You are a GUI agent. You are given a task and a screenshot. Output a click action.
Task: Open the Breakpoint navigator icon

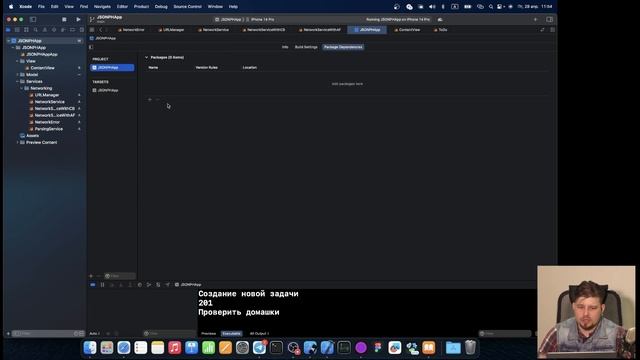coord(72,30)
